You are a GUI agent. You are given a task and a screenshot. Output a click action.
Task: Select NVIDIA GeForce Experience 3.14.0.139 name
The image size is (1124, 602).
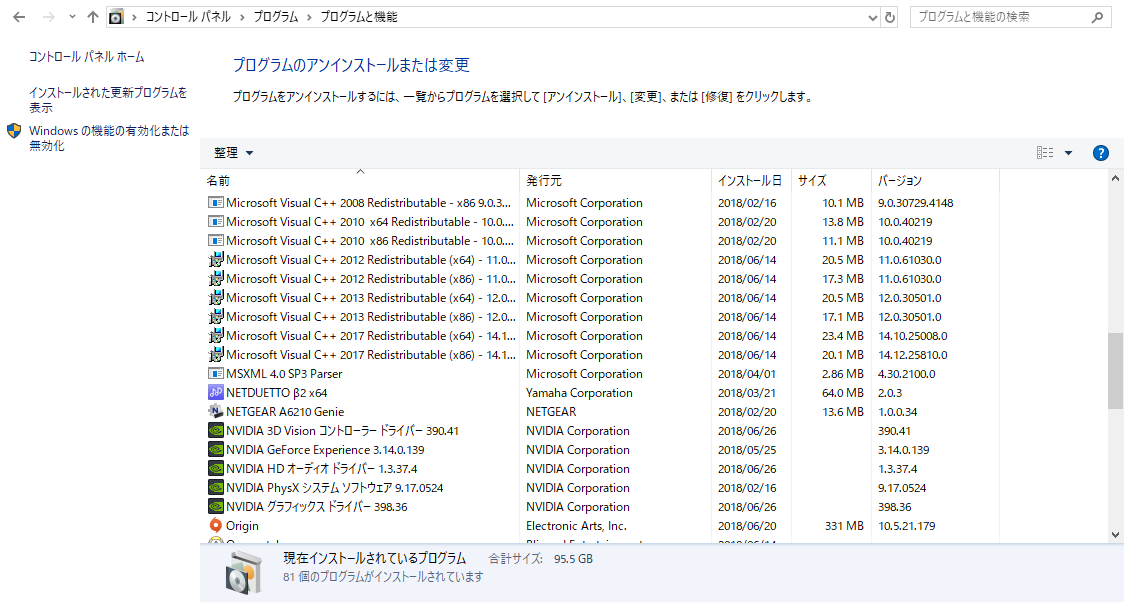click(x=325, y=450)
